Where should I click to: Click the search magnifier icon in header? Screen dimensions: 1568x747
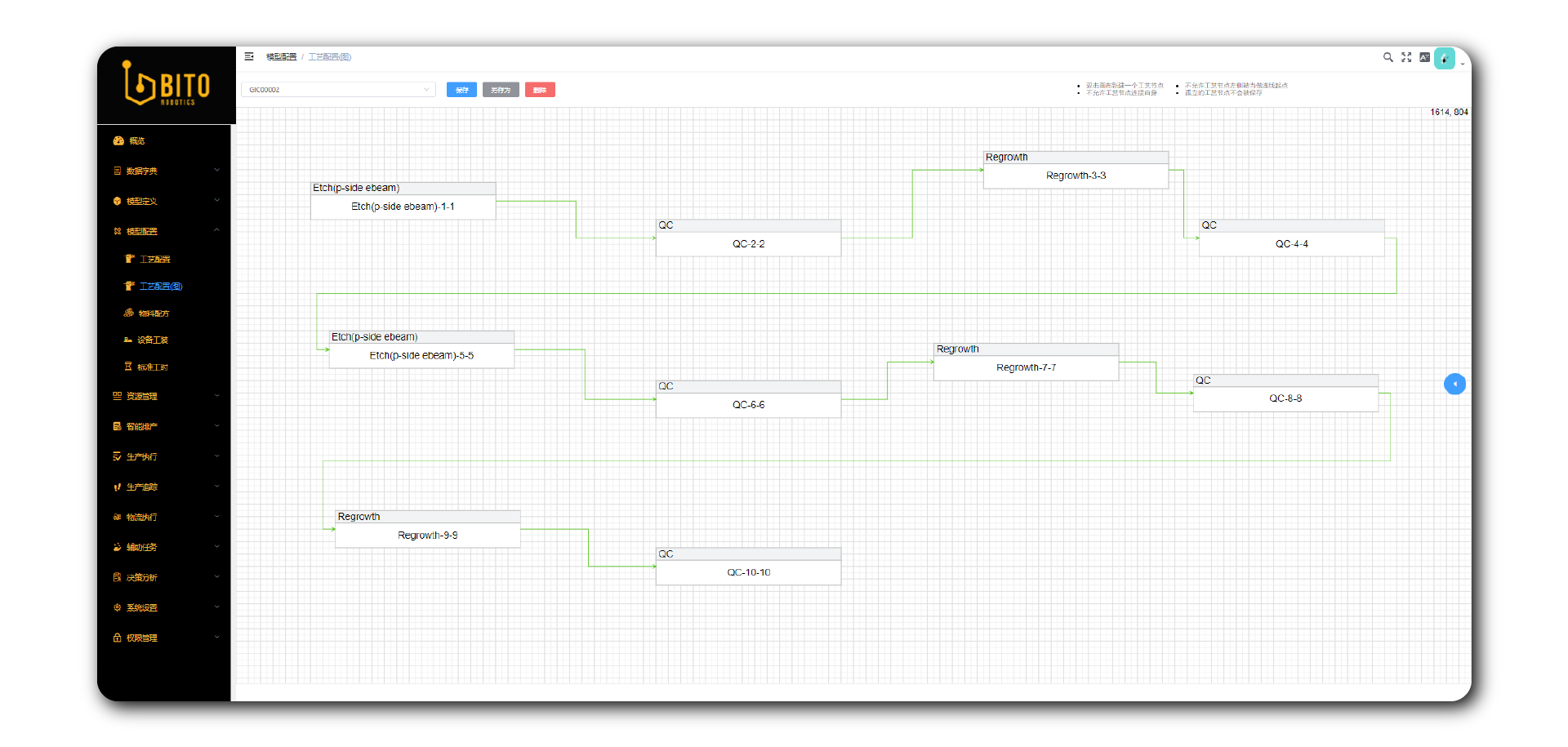coord(1388,57)
